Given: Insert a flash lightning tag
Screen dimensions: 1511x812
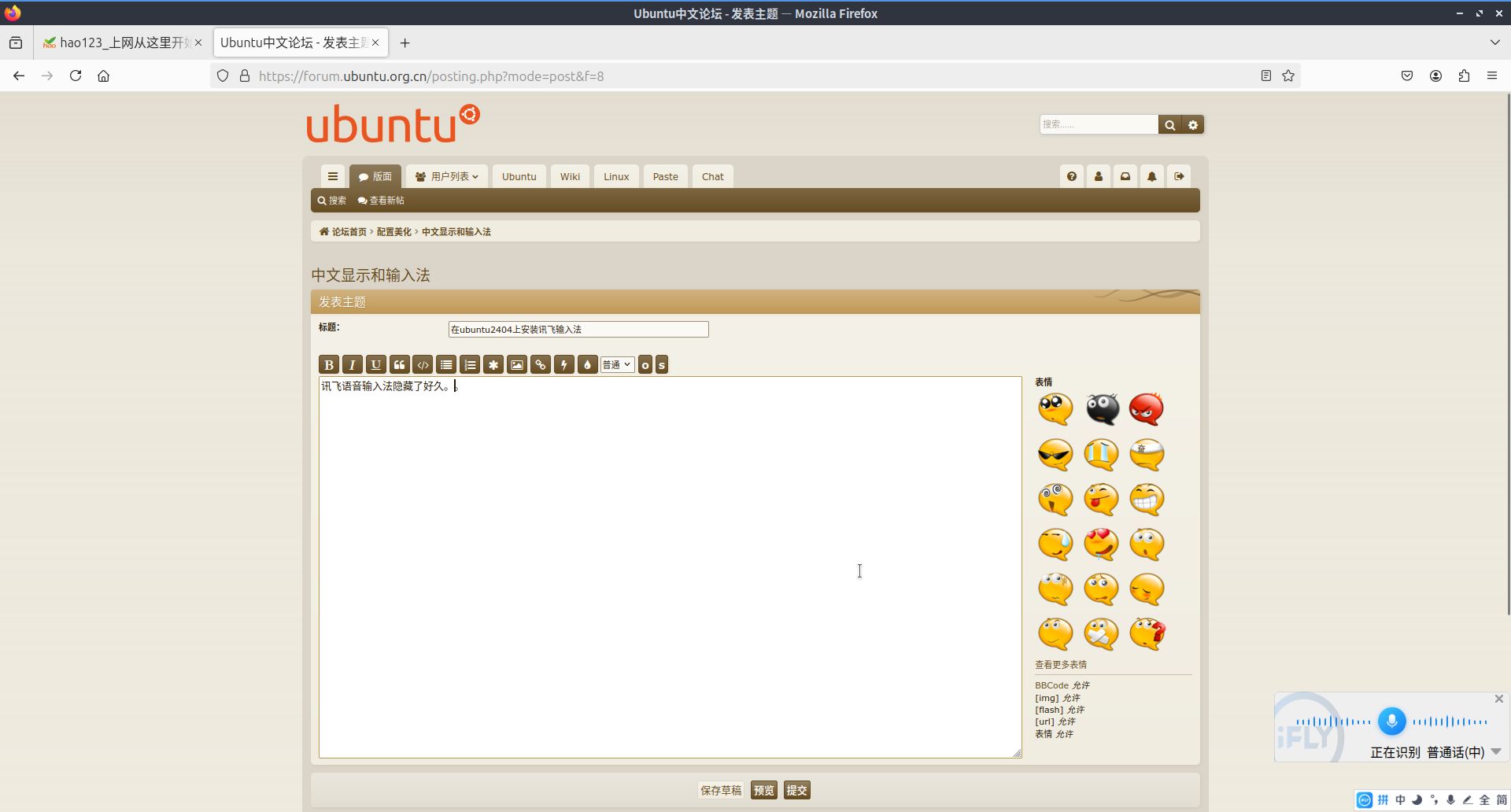Looking at the screenshot, I should point(564,364).
